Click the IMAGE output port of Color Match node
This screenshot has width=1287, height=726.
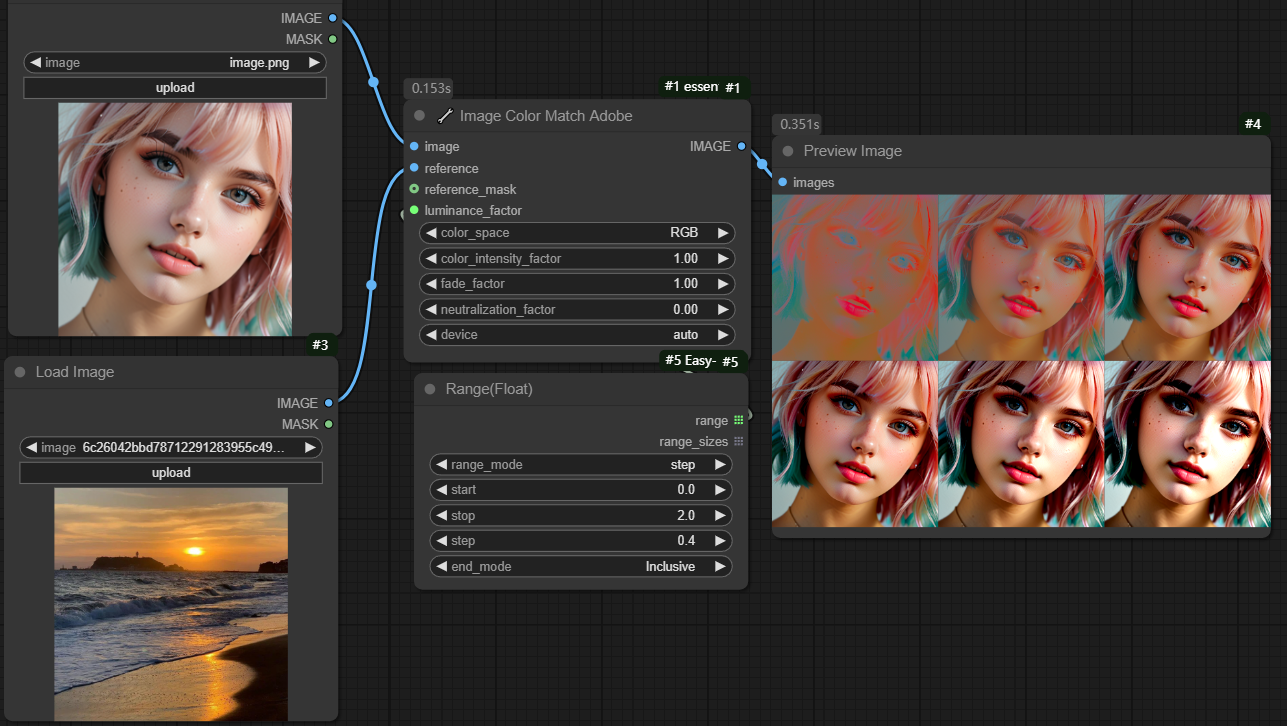click(x=741, y=146)
